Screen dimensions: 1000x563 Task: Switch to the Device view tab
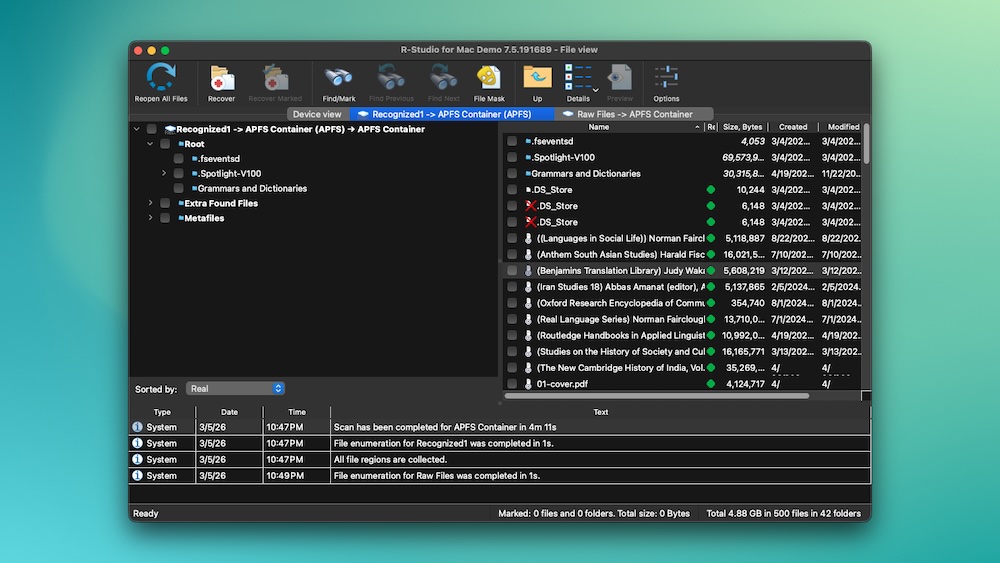pyautogui.click(x=317, y=114)
